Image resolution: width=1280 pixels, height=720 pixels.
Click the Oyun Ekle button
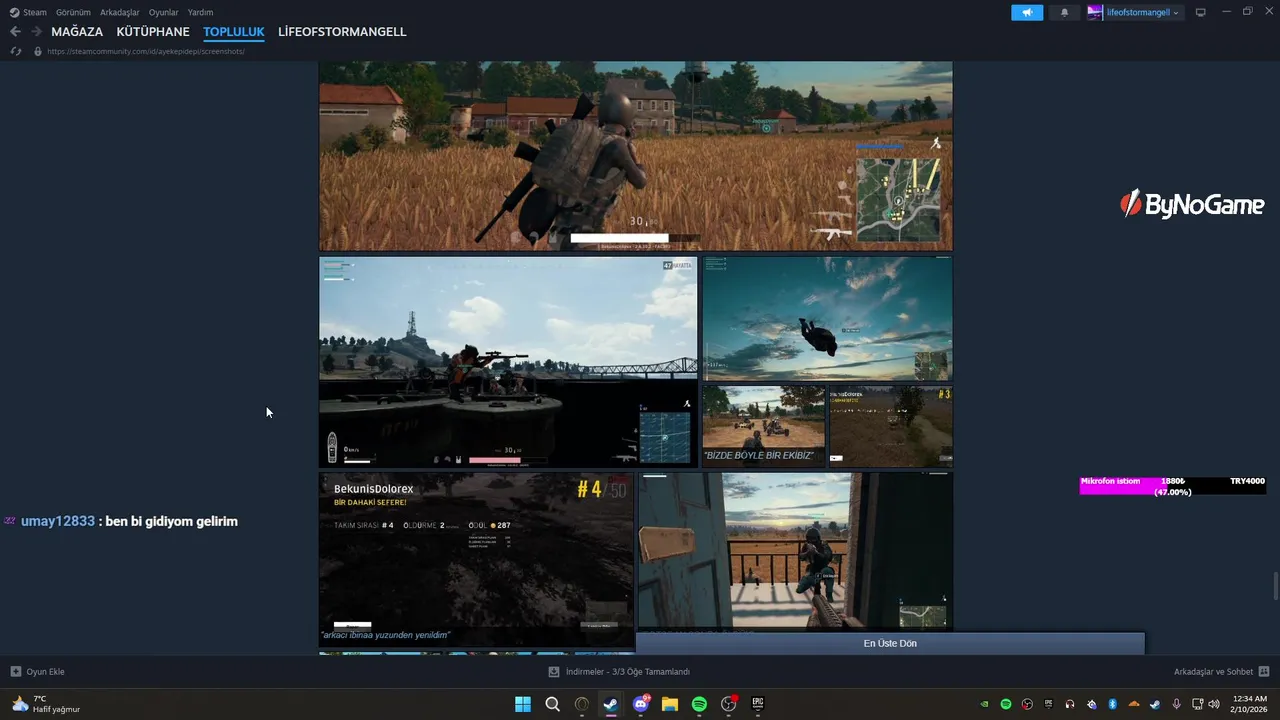[x=38, y=672]
